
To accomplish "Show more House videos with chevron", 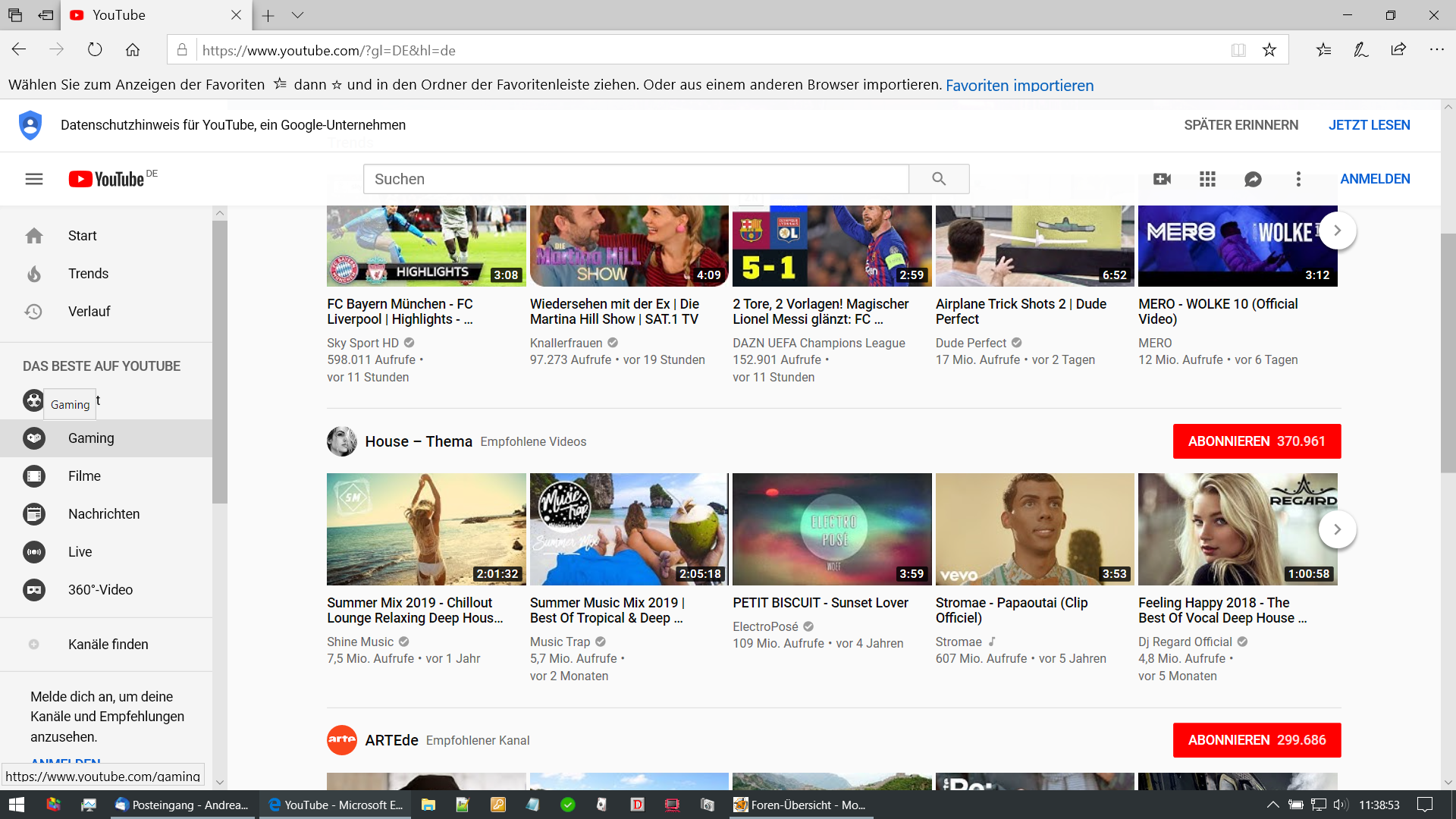I will tap(1337, 529).
